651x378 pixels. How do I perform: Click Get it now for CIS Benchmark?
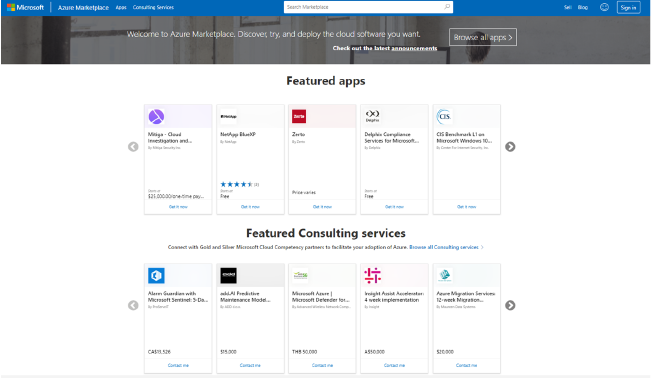pyautogui.click(x=467, y=206)
